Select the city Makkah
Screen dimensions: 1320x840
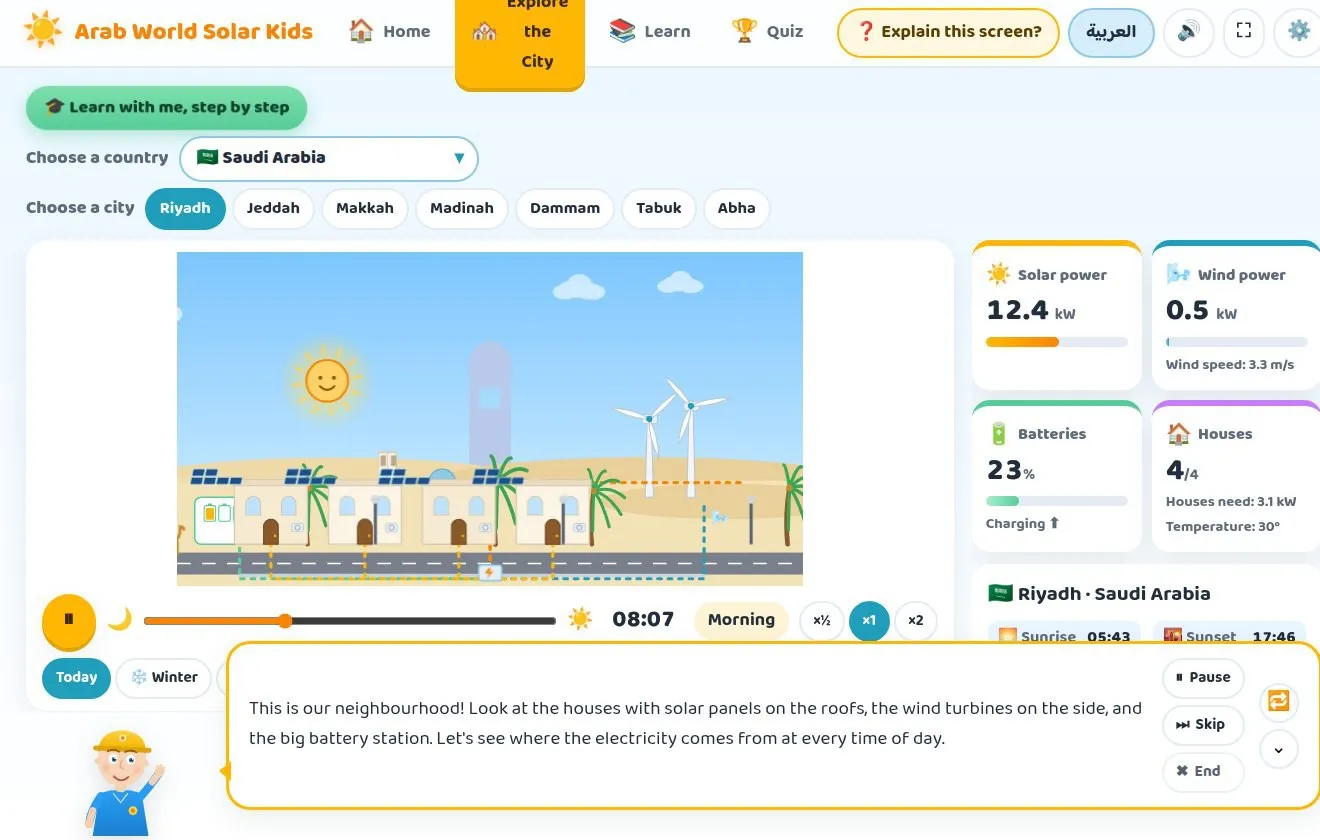365,209
